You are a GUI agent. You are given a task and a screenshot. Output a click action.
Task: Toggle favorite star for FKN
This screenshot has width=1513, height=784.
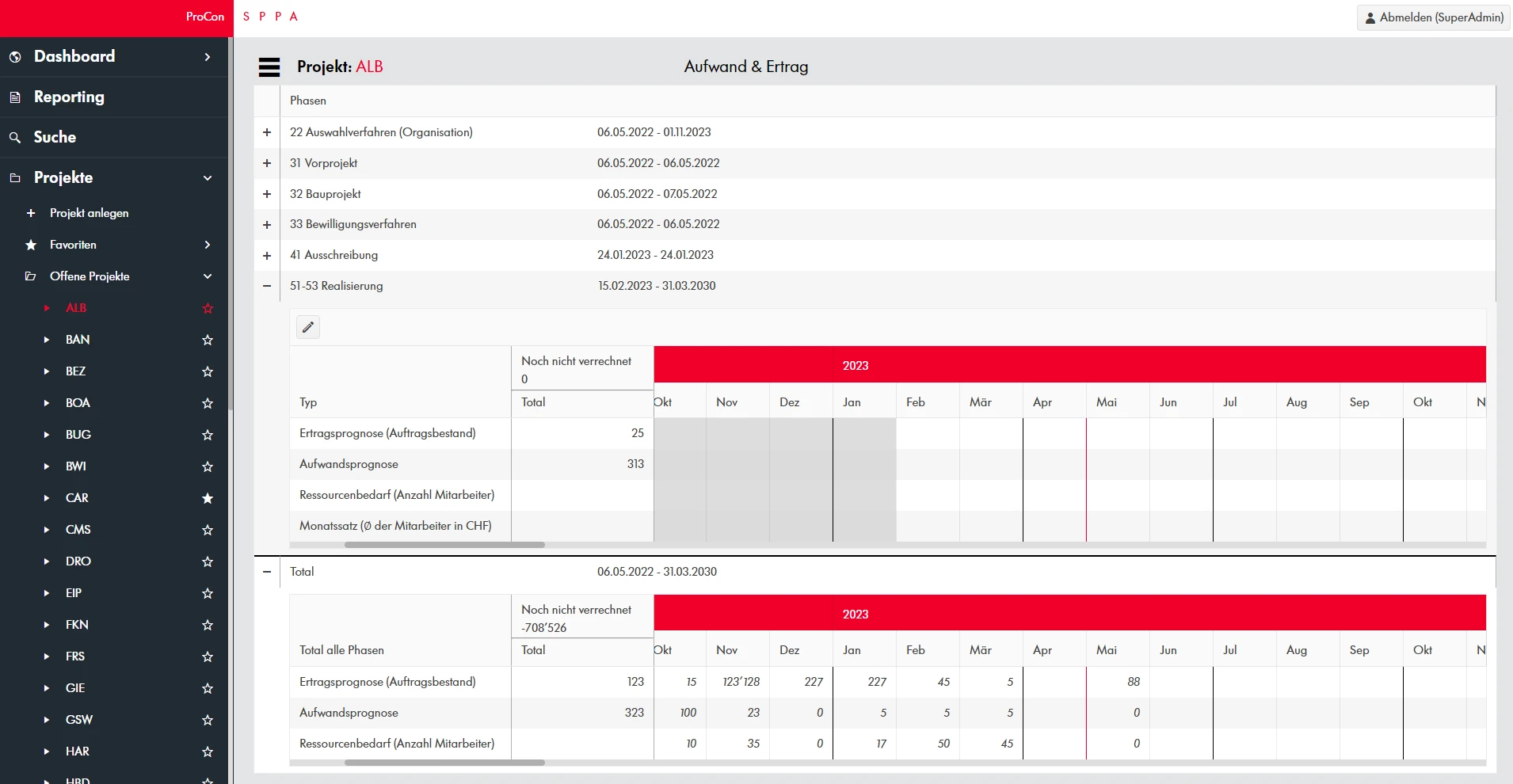208,625
